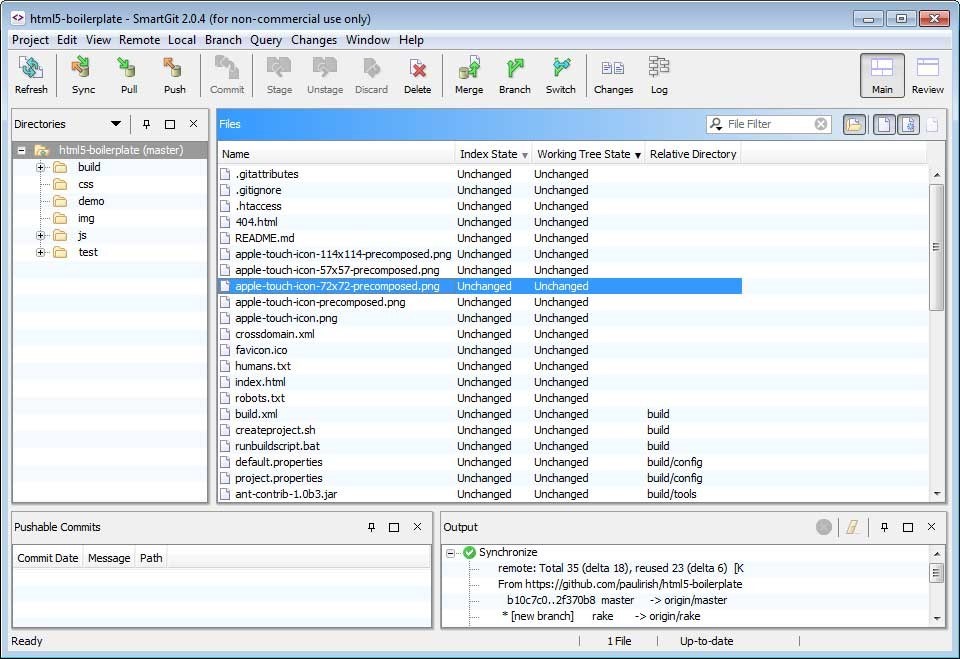The width and height of the screenshot is (960, 659).
Task: Switch to the Main perspective
Action: (x=882, y=75)
